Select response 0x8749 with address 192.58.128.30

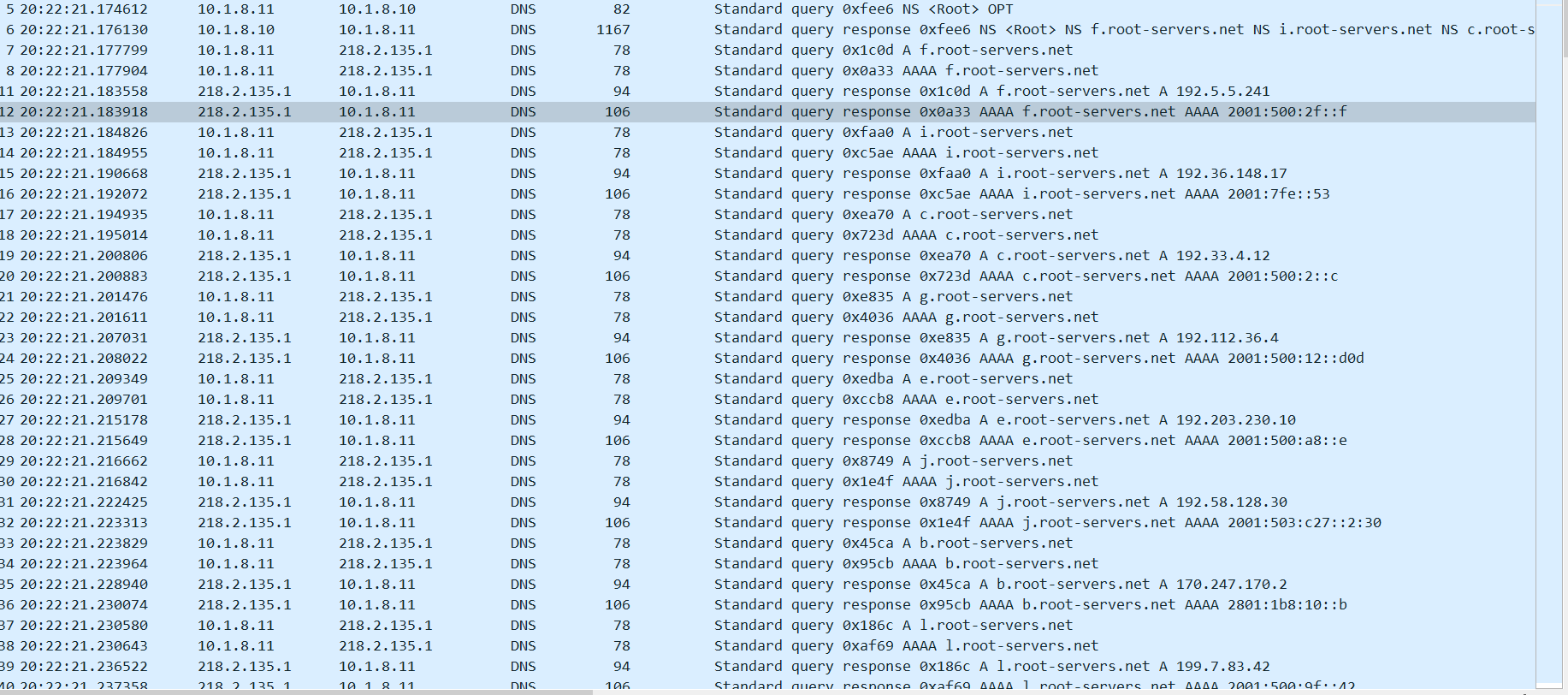pos(767,502)
